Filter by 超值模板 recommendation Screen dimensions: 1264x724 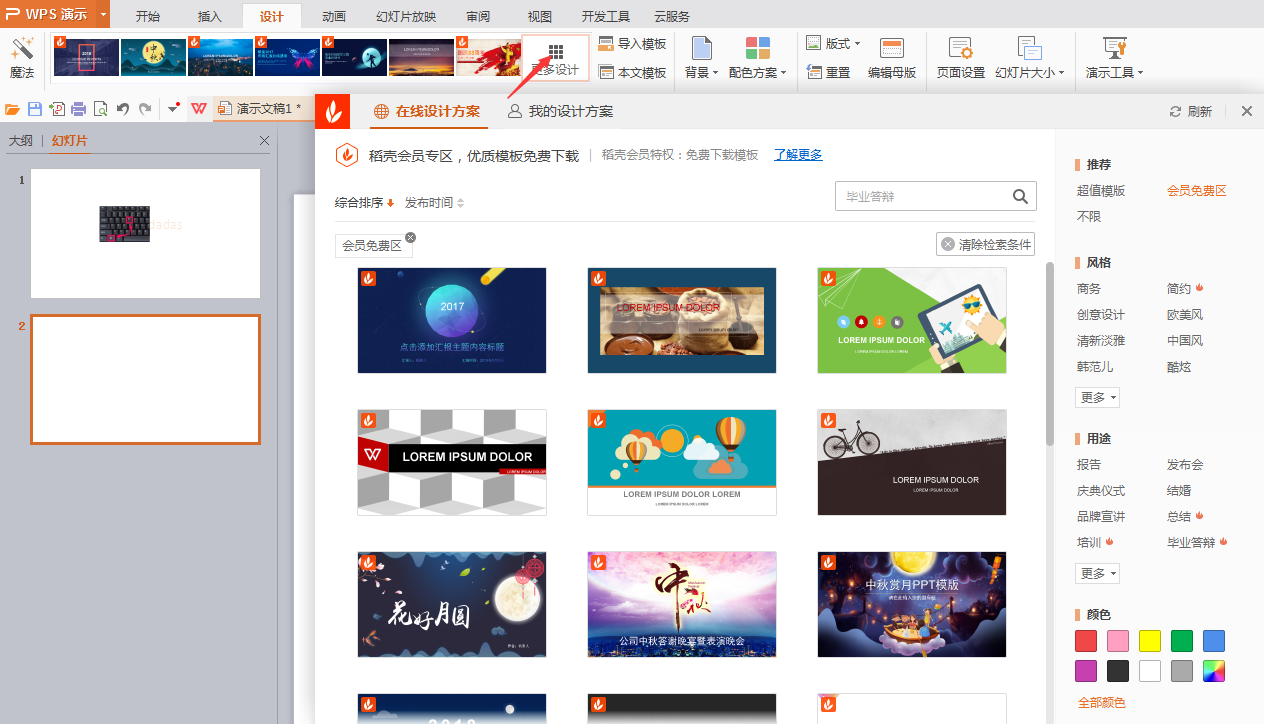coord(1101,190)
